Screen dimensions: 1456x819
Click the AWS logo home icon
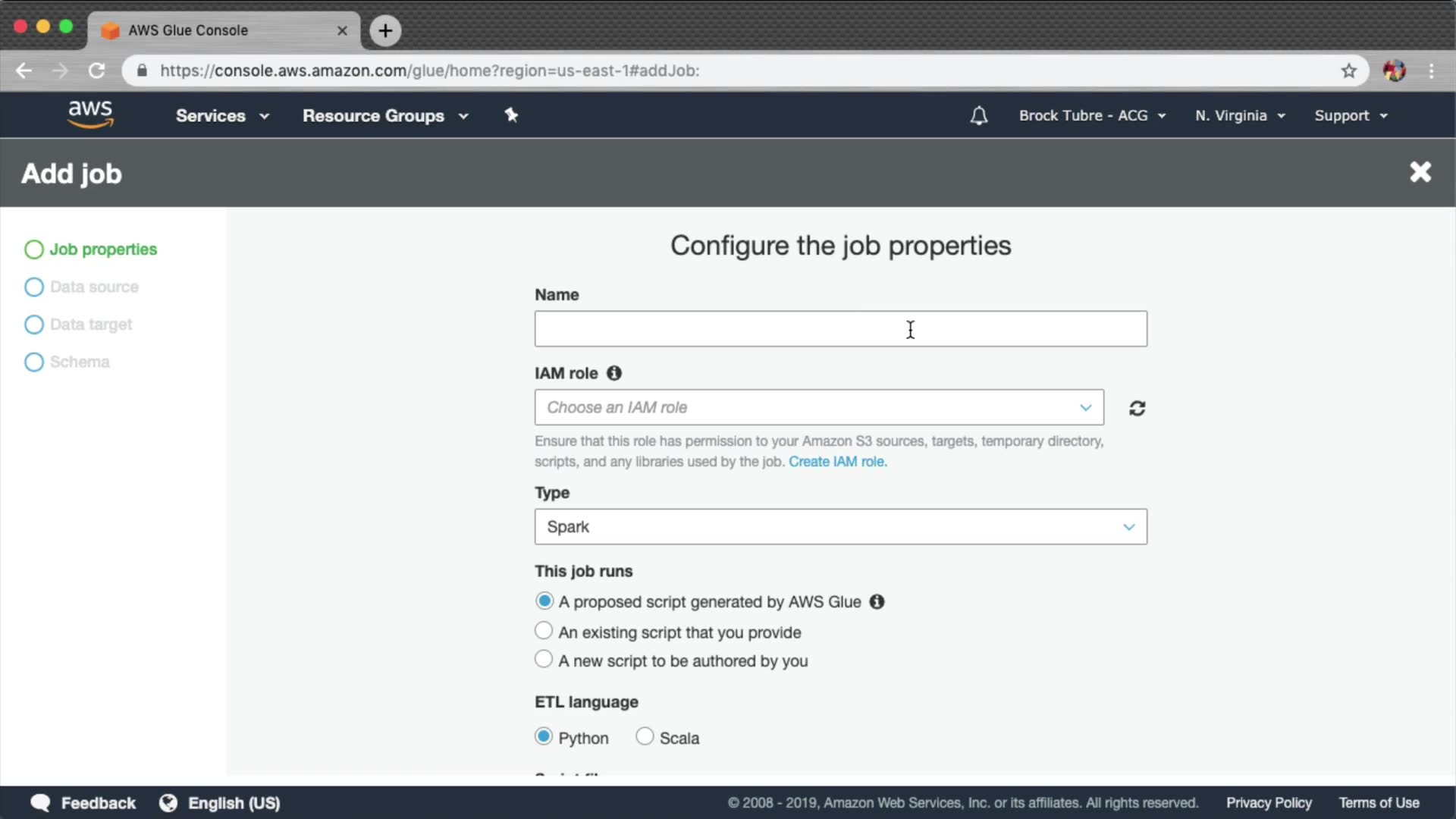coord(90,115)
